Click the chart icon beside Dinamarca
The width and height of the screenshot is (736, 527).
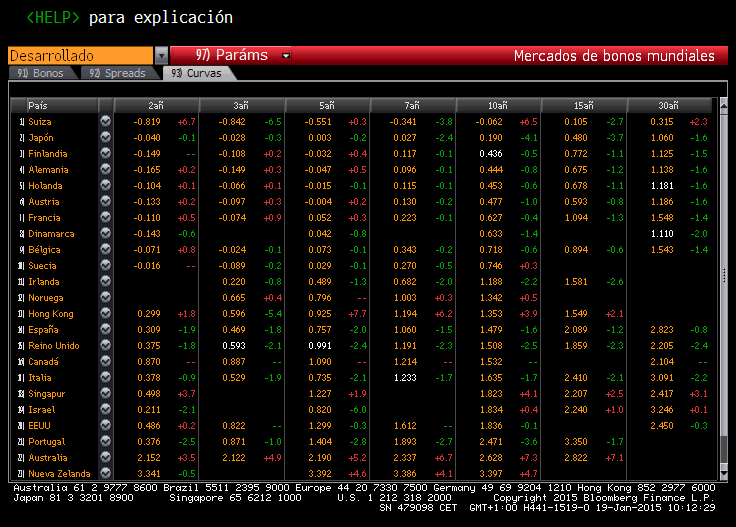tap(106, 233)
